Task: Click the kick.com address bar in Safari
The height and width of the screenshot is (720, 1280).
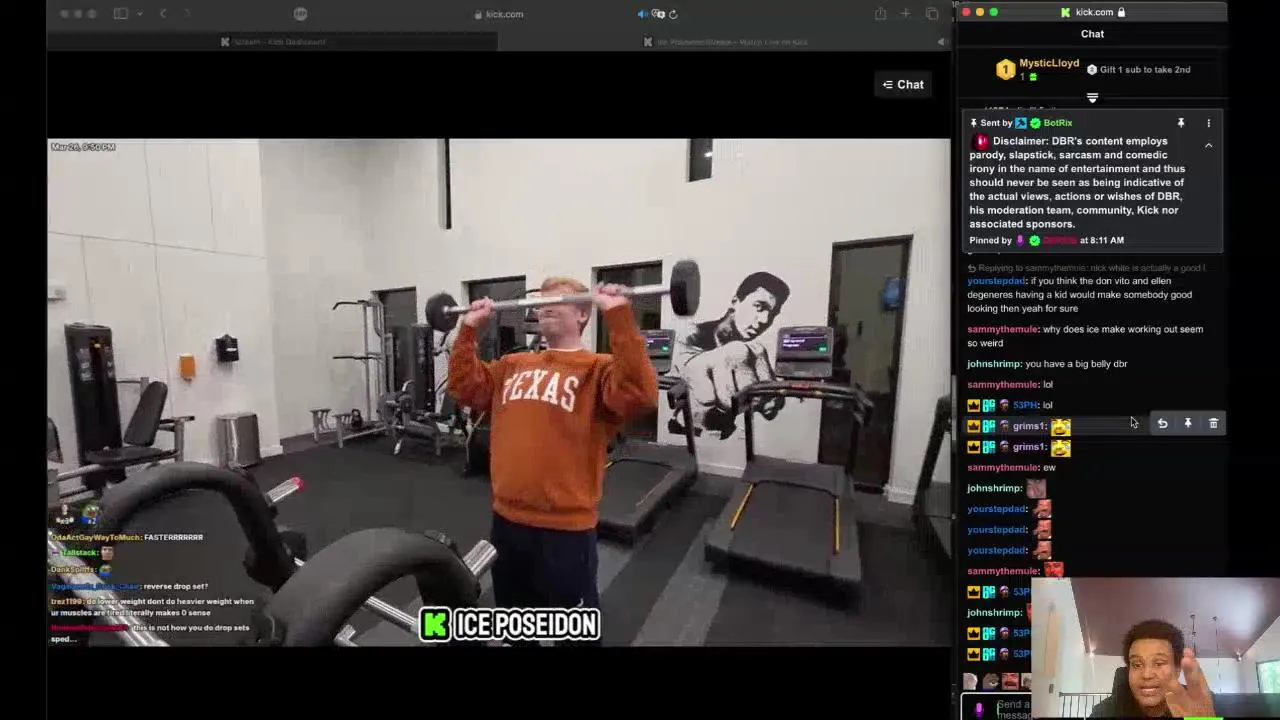Action: pyautogui.click(x=499, y=14)
